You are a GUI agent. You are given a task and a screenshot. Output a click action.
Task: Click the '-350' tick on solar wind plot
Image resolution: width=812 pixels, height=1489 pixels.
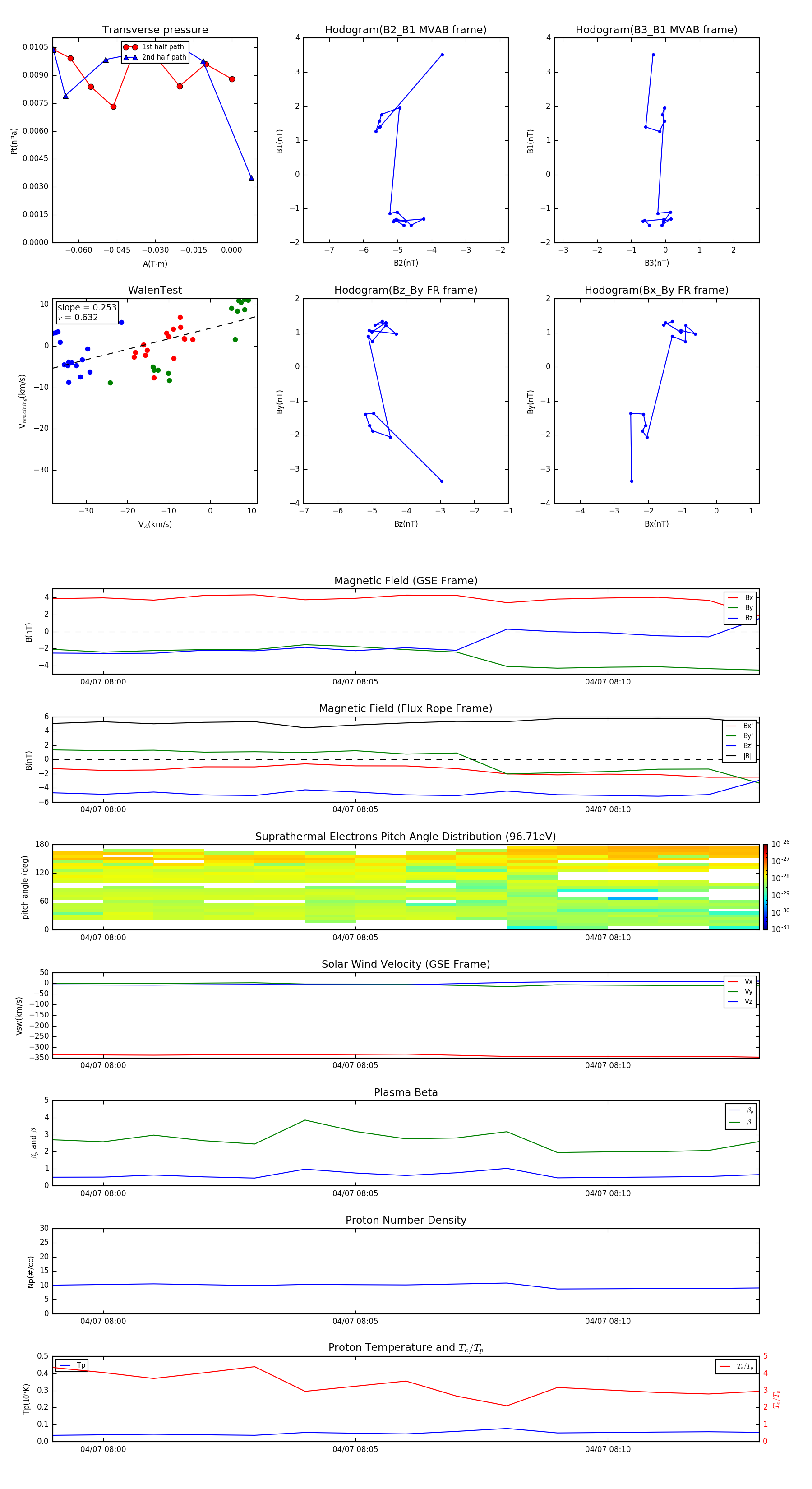tap(39, 1058)
